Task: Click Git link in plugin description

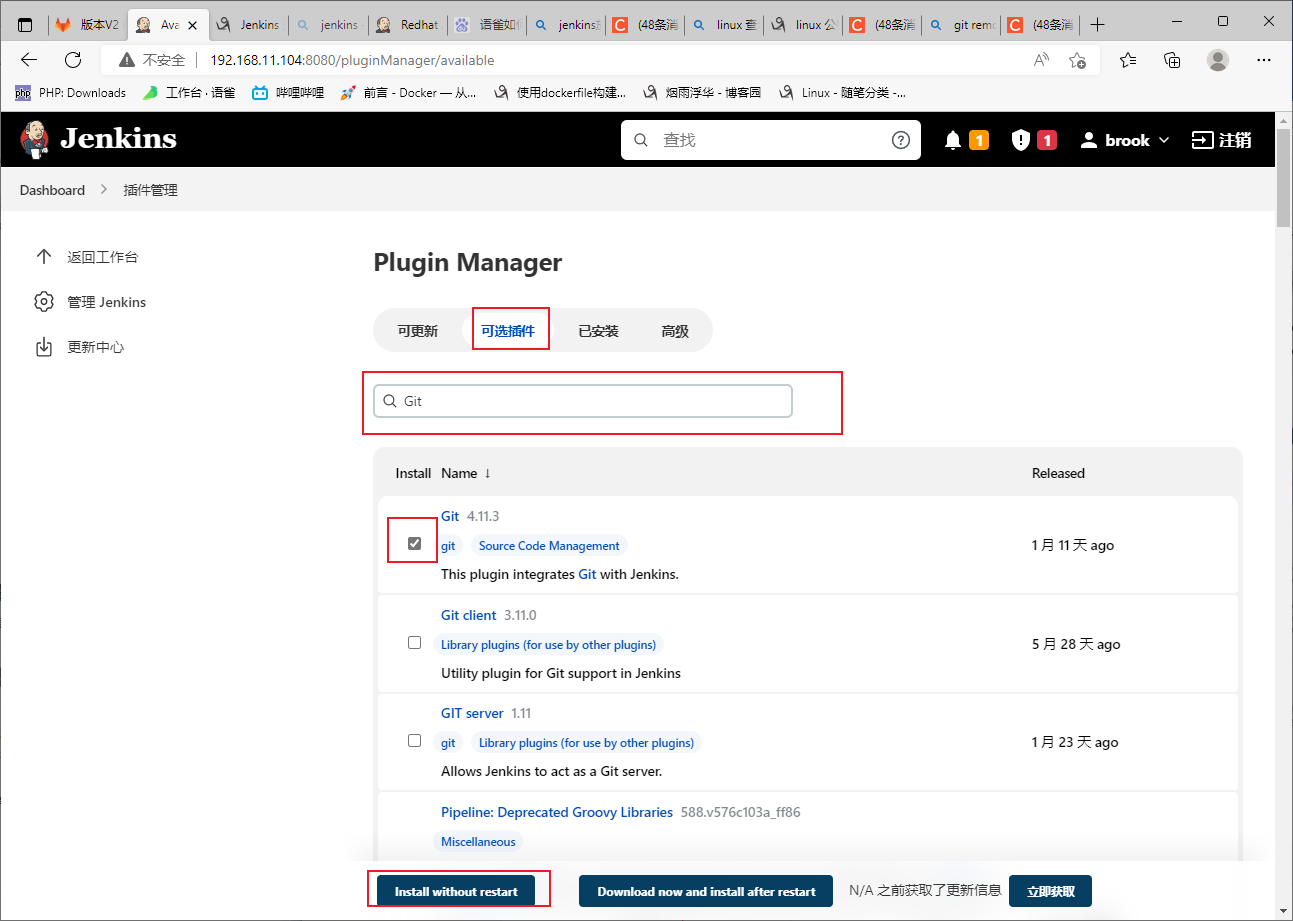Action: (587, 575)
